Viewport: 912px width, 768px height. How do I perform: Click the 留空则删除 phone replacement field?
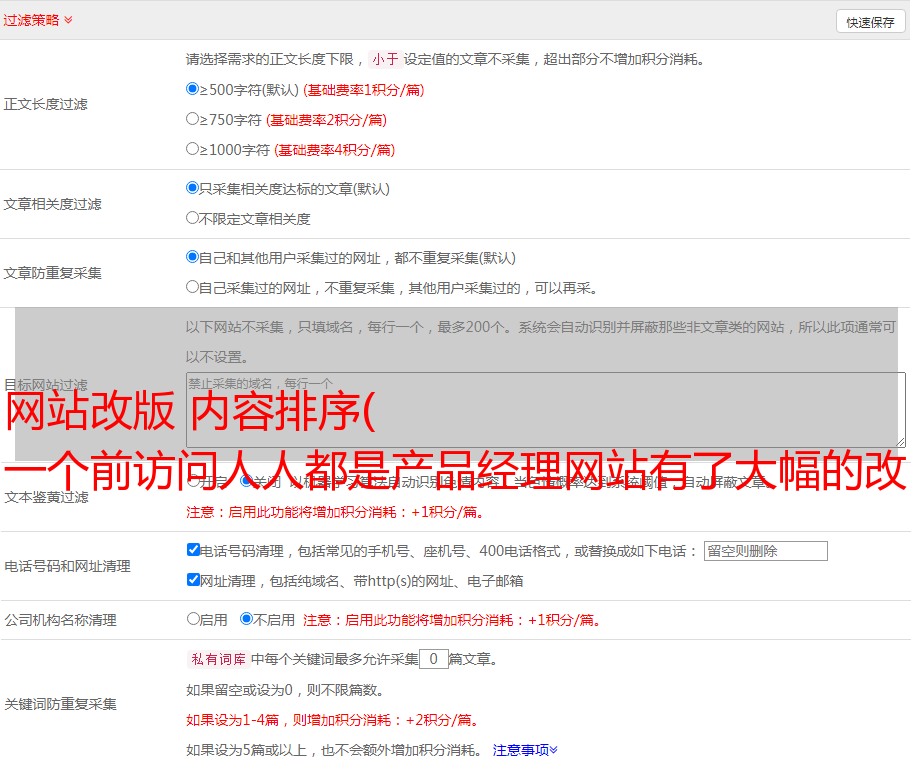765,551
